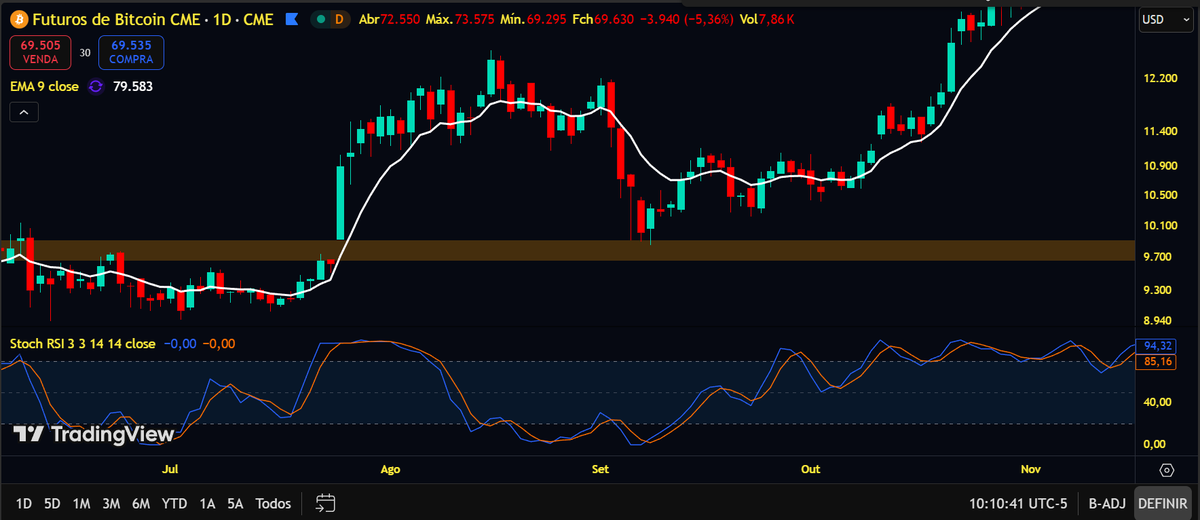
Task: Click the green market status dot
Action: (319, 19)
